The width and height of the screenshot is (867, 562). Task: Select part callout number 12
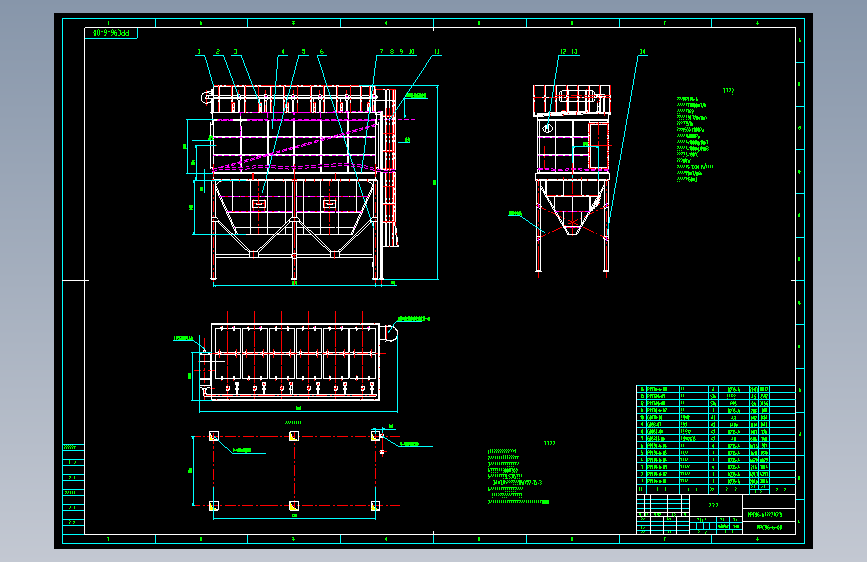pyautogui.click(x=563, y=51)
